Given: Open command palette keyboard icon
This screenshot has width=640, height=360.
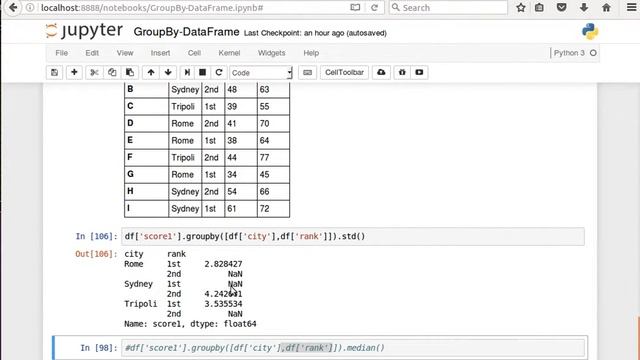Looking at the screenshot, I should coord(307,72).
